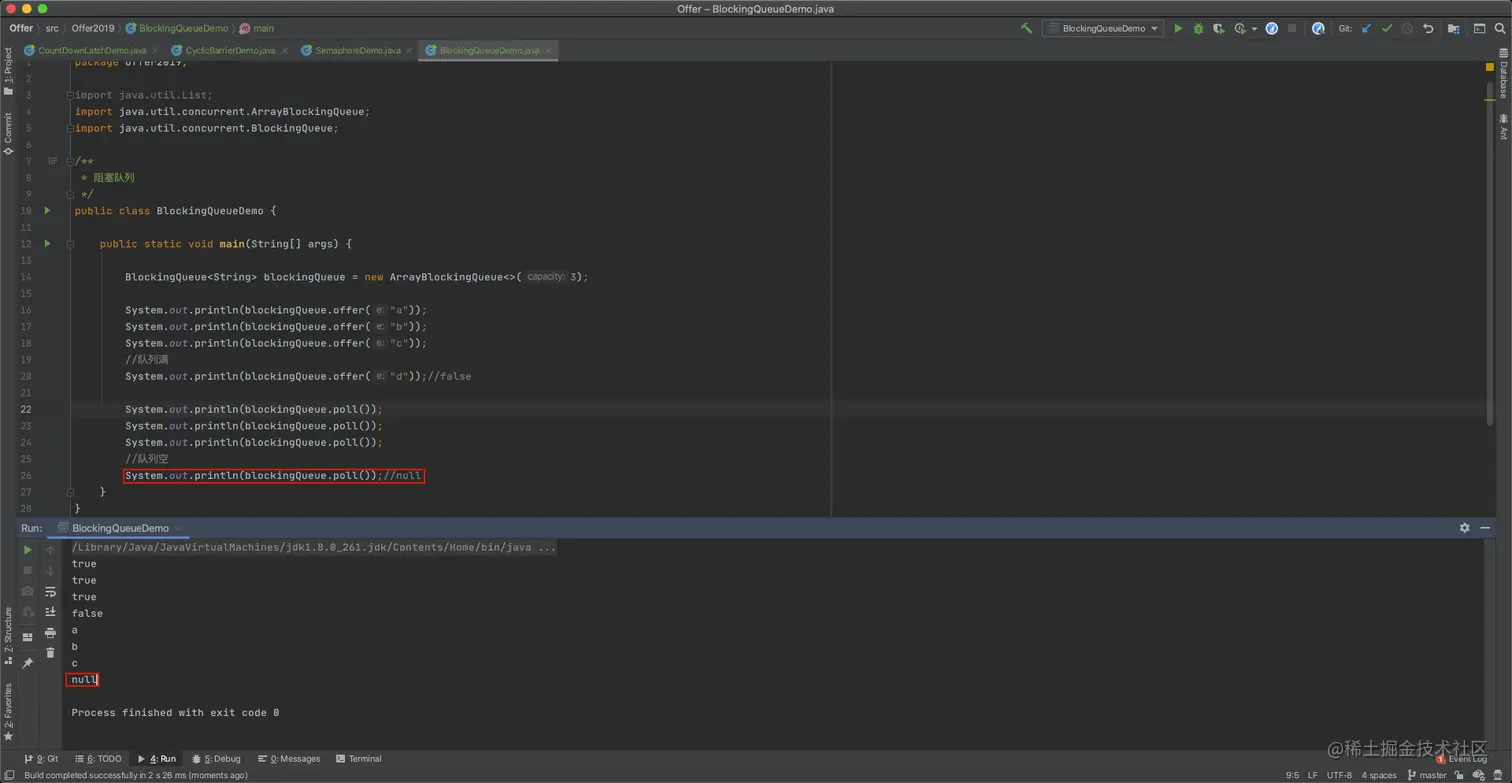1512x783 pixels.
Task: Open the Run Anything terminal-like icon
Action: (x=1479, y=28)
